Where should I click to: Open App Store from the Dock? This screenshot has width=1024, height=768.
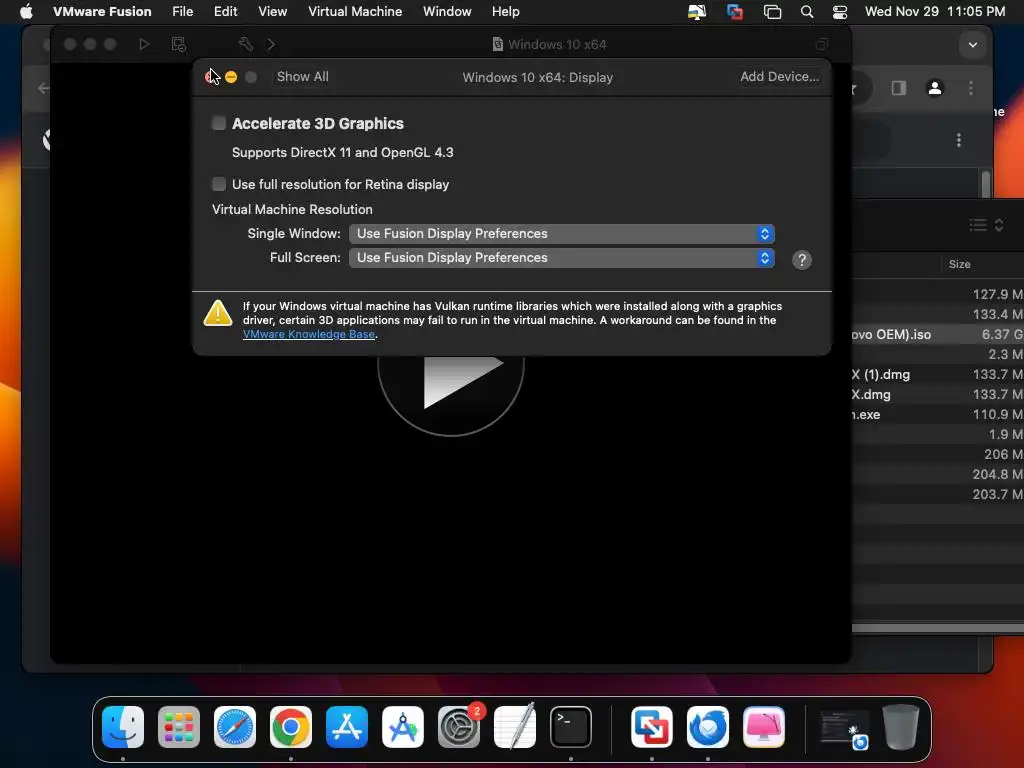(x=346, y=727)
